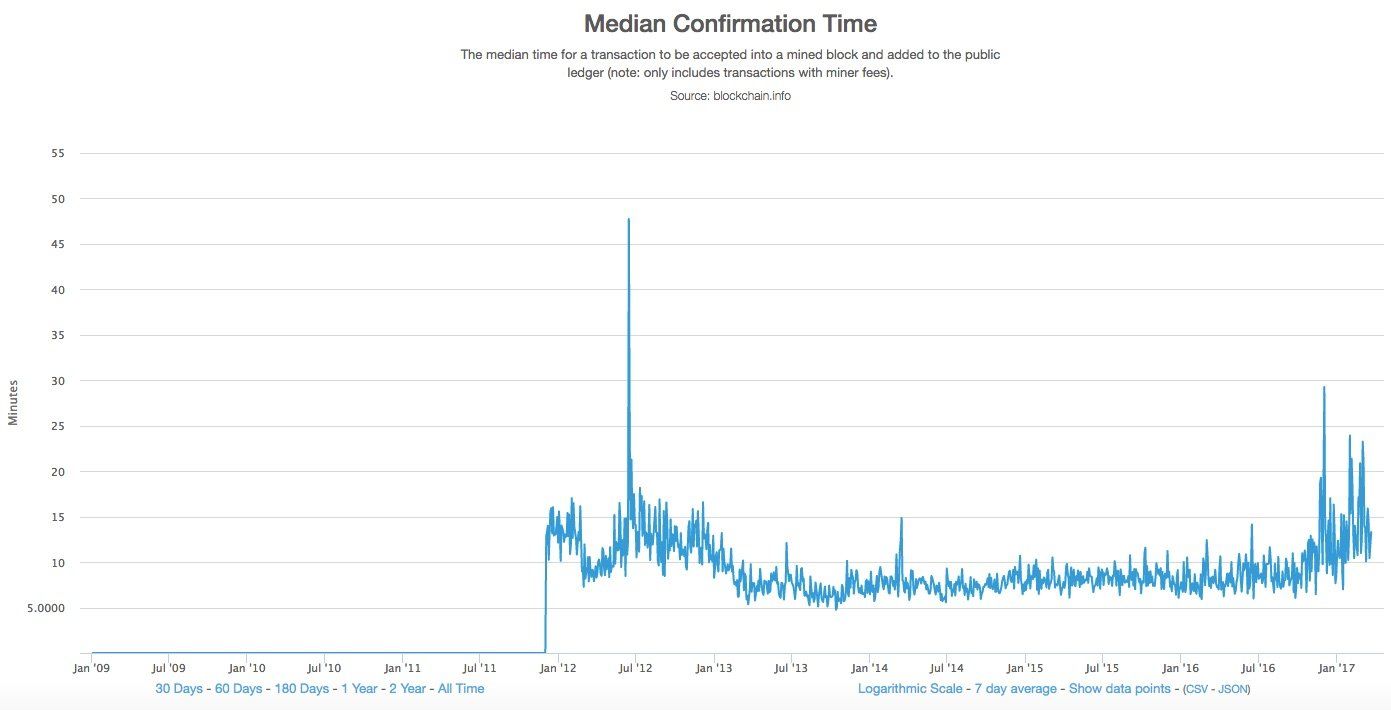
Task: Download the chart data as CSV
Action: pos(1197,690)
